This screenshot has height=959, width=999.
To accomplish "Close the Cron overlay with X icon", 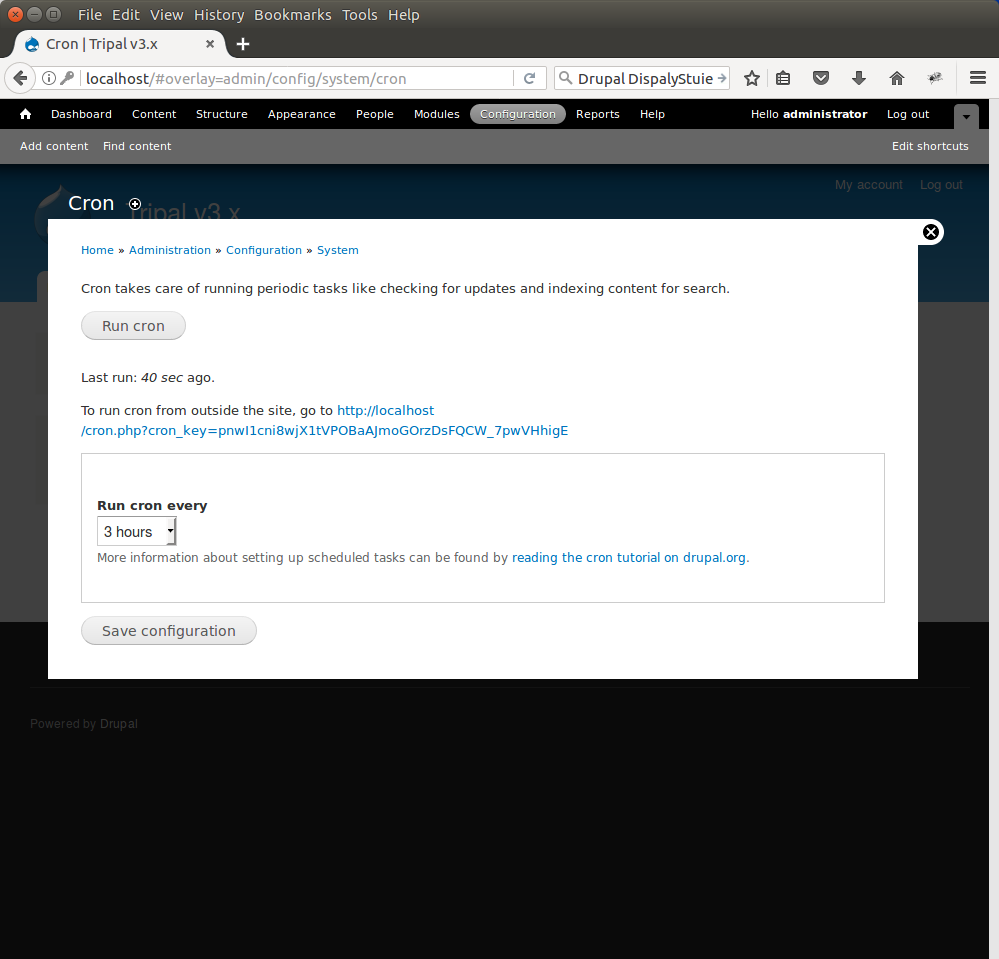I will (931, 232).
